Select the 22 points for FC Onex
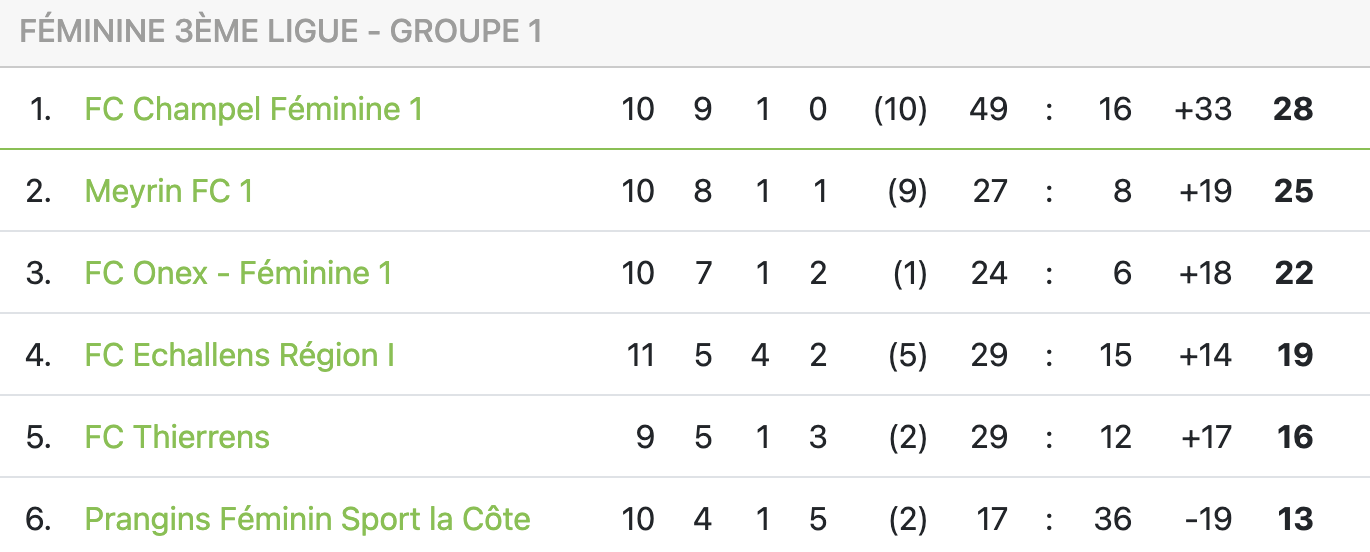The image size is (1370, 552). (x=1293, y=273)
